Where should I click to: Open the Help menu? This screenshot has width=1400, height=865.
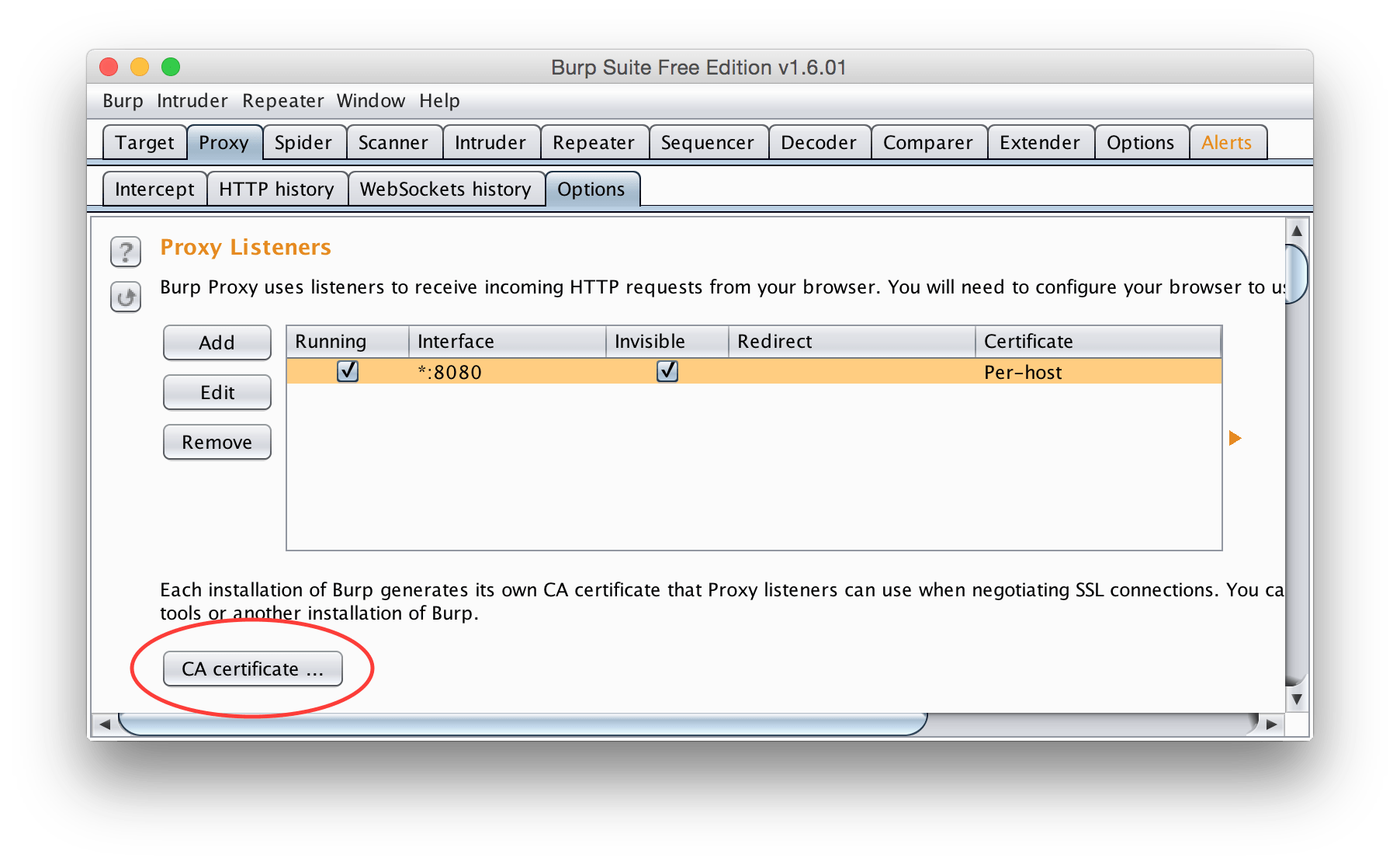439,101
